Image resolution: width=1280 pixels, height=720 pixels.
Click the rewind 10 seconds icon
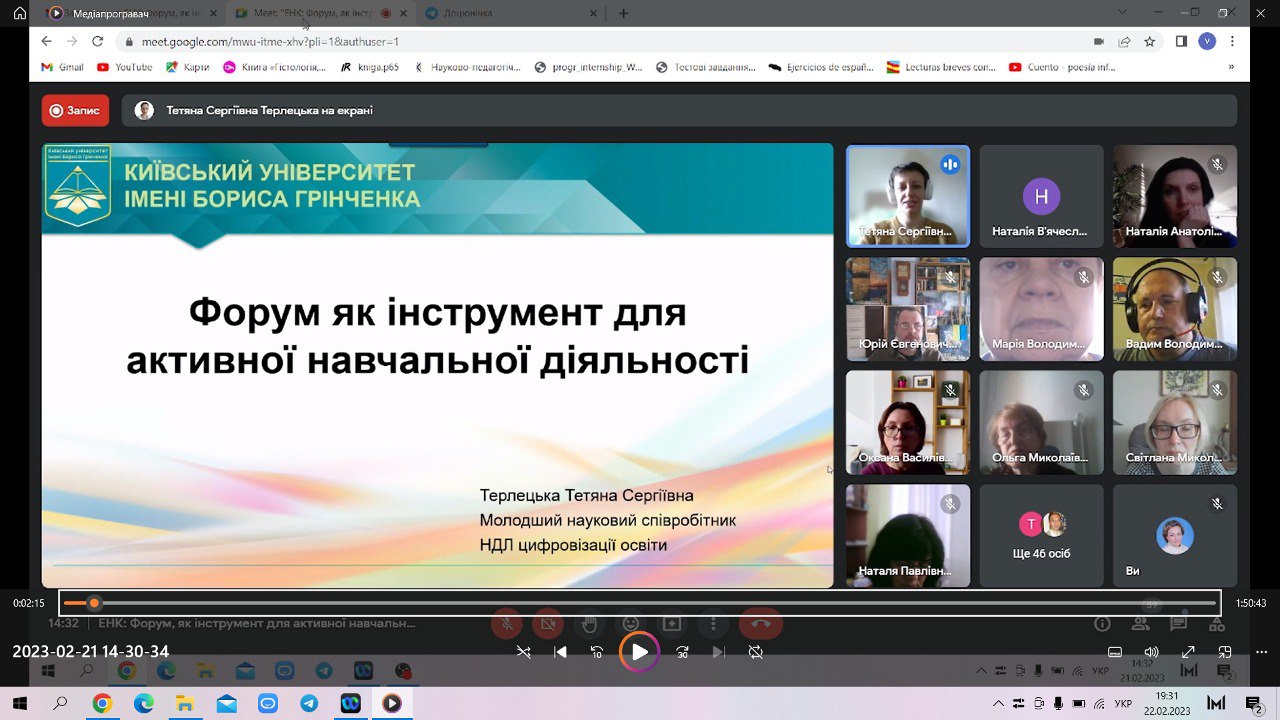point(596,652)
